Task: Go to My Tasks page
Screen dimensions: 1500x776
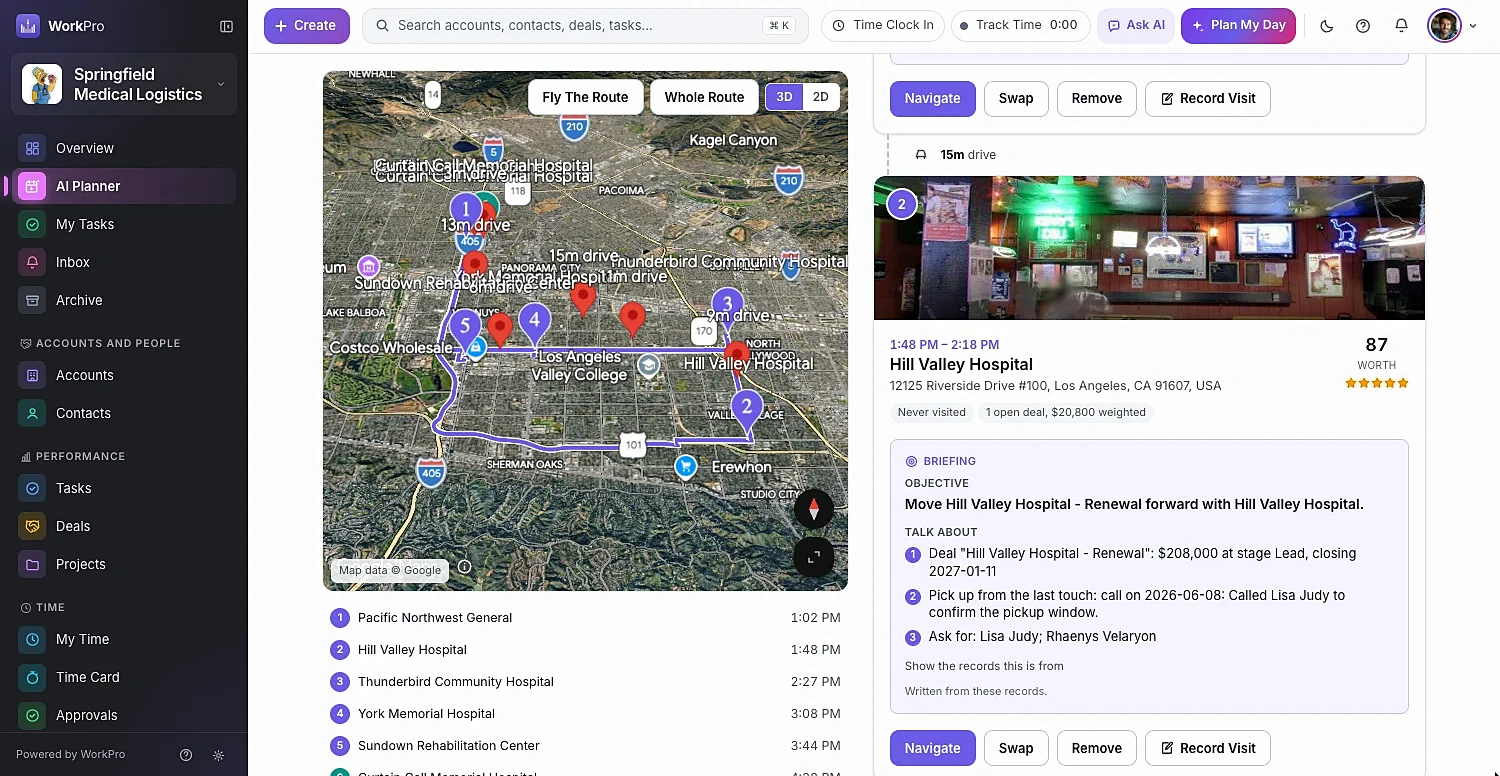Action: coord(124,224)
